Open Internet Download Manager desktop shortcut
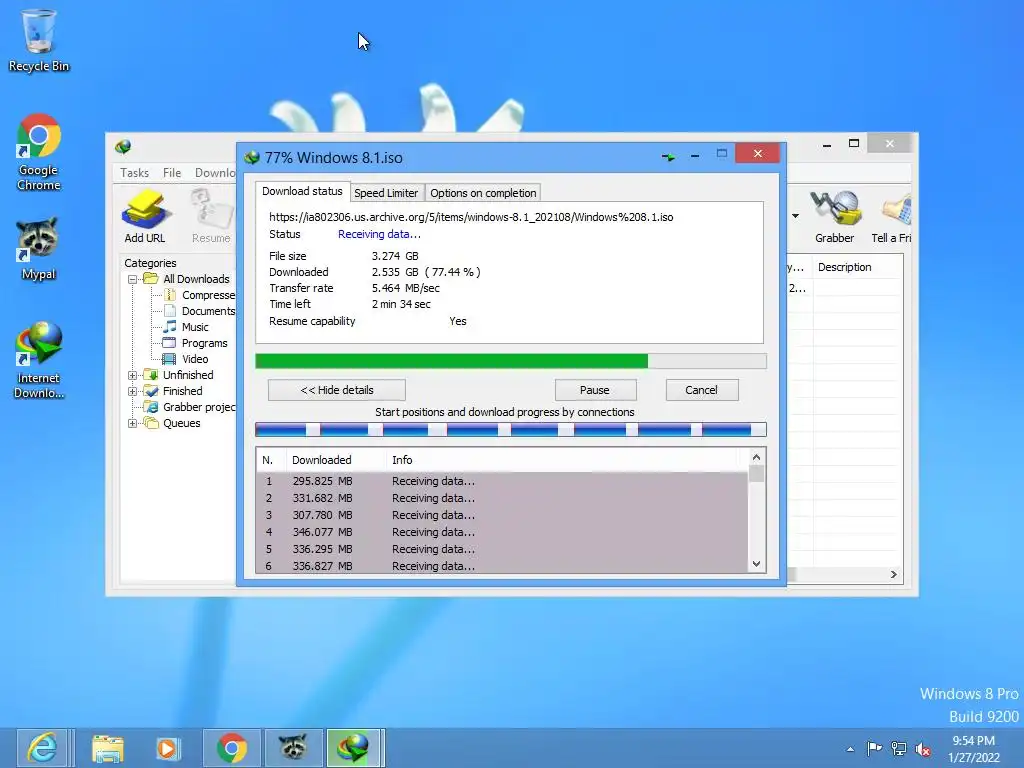 click(39, 360)
